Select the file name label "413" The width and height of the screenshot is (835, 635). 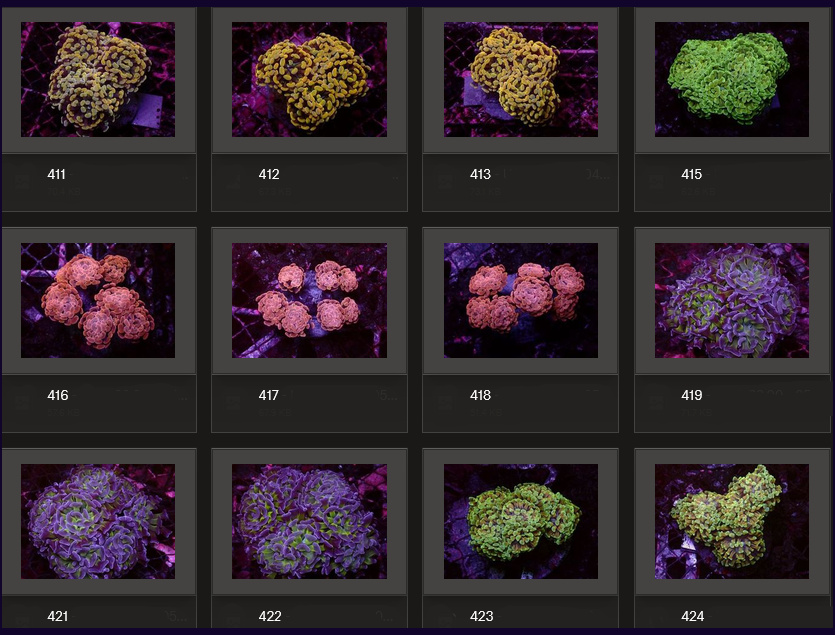click(480, 174)
